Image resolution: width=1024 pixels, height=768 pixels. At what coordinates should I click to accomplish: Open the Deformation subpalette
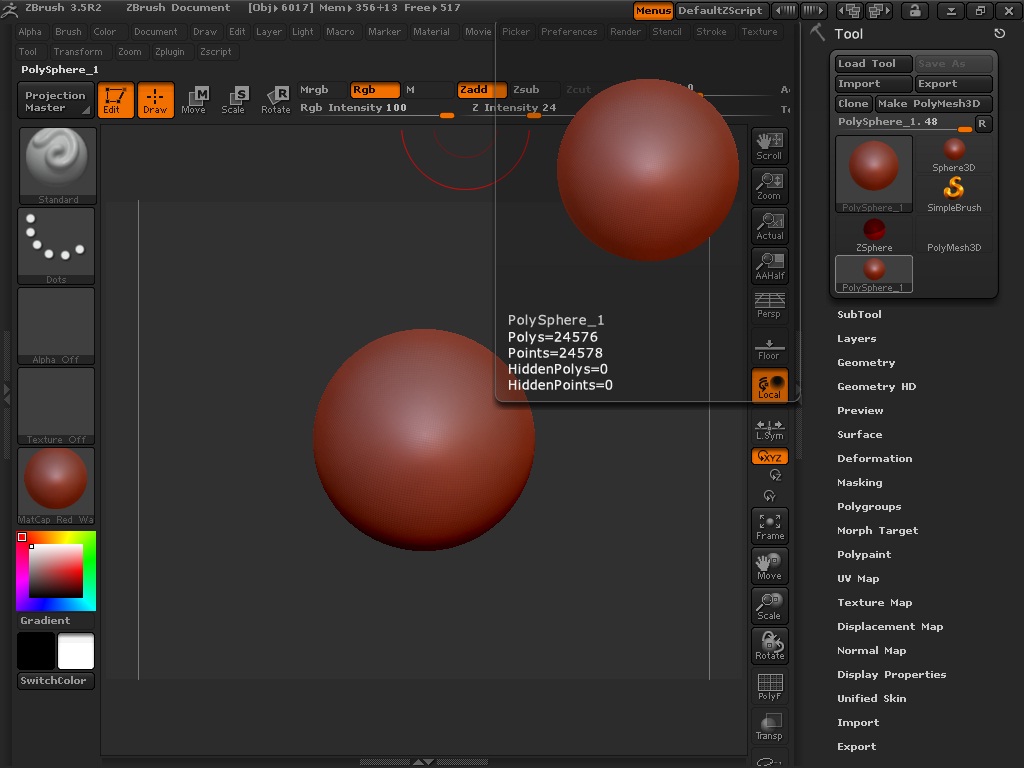click(x=874, y=458)
